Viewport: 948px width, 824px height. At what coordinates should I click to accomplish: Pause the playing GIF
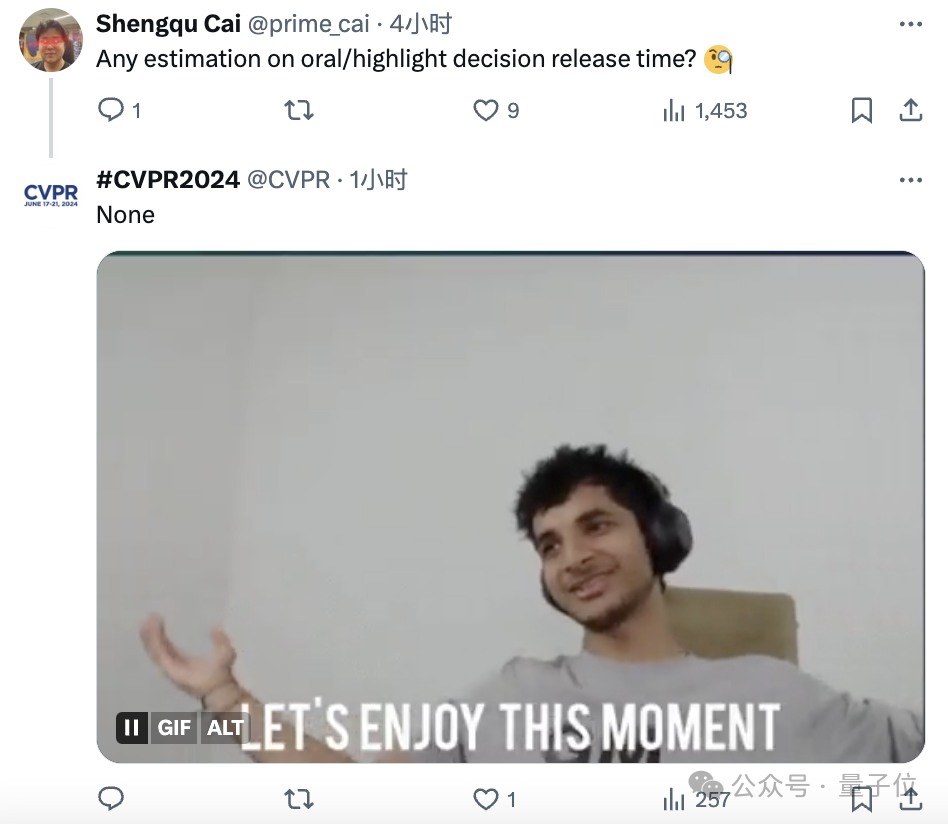[x=132, y=727]
